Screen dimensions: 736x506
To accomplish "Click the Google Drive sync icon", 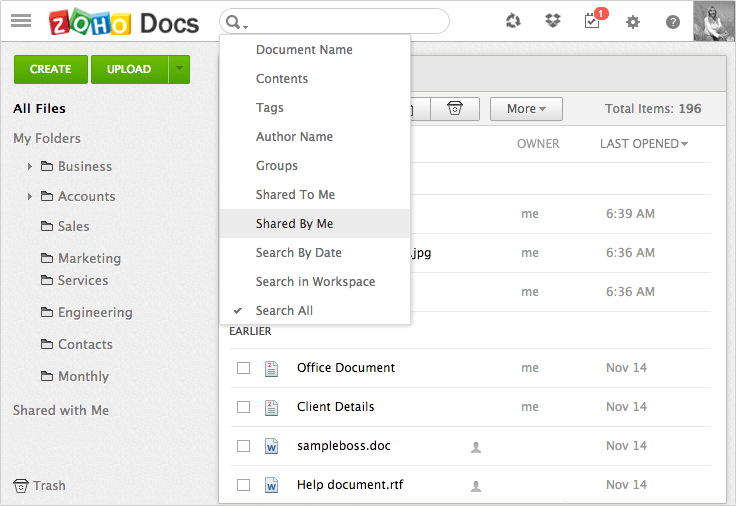I will pyautogui.click(x=513, y=21).
